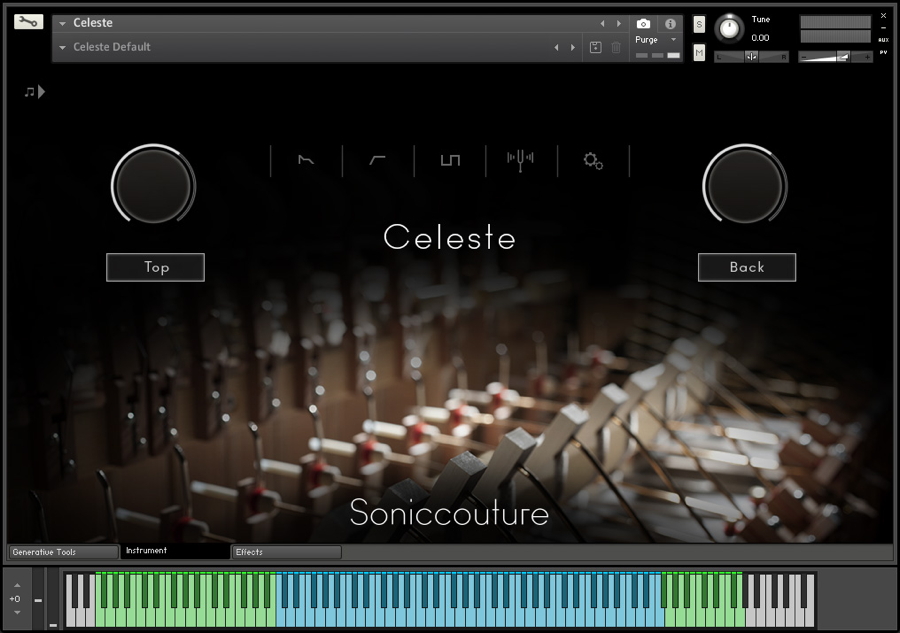Click the Celeste instrument name in header
Viewport: 900px width, 633px height.
click(93, 23)
